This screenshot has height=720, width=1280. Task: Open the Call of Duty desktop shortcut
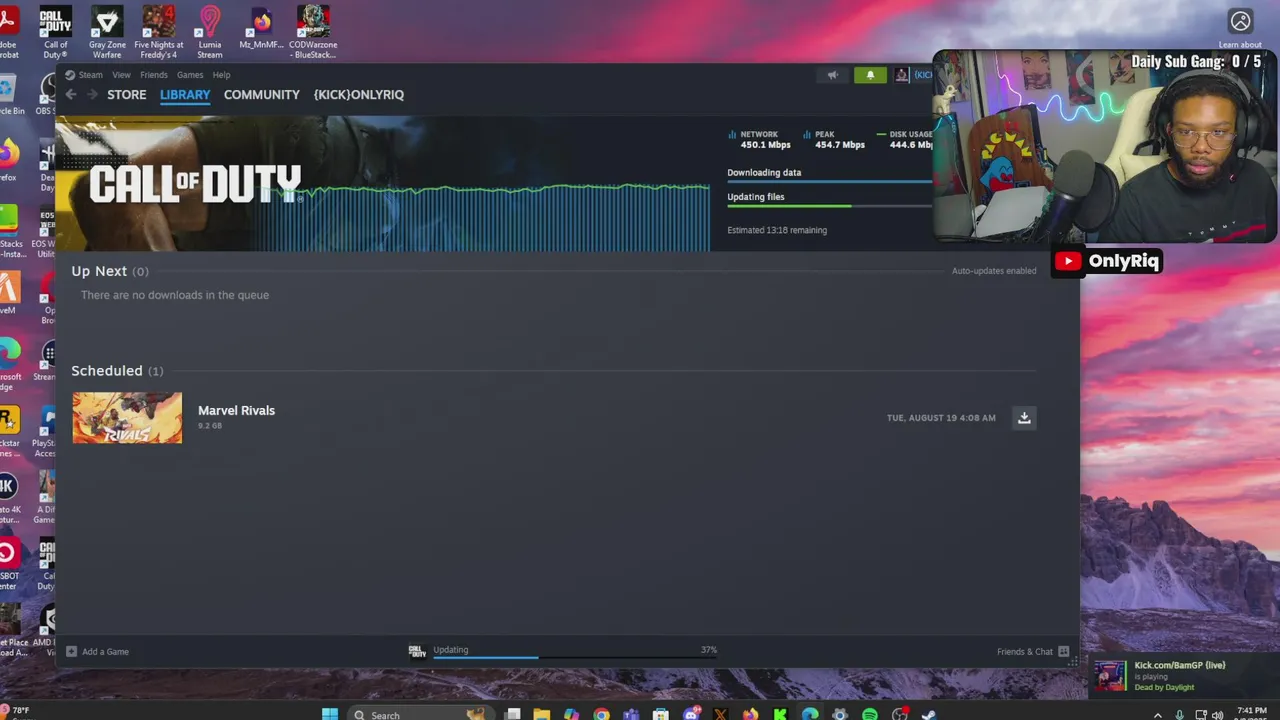point(55,33)
